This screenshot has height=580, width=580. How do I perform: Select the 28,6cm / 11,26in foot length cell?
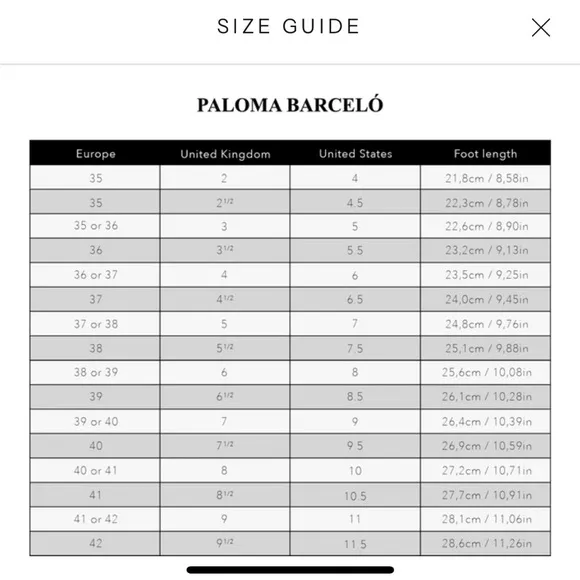[x=486, y=543]
